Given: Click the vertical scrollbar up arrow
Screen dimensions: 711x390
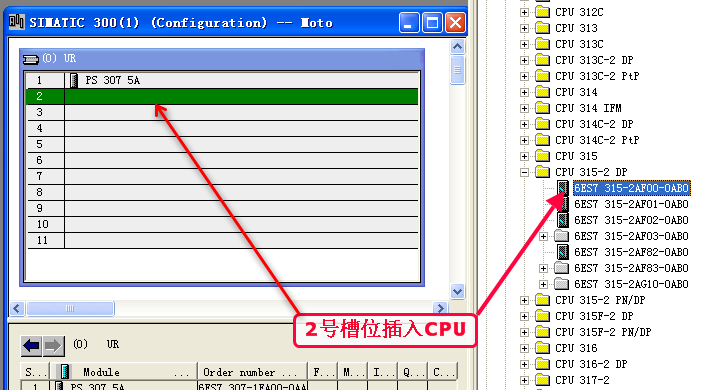Looking at the screenshot, I should coord(457,47).
